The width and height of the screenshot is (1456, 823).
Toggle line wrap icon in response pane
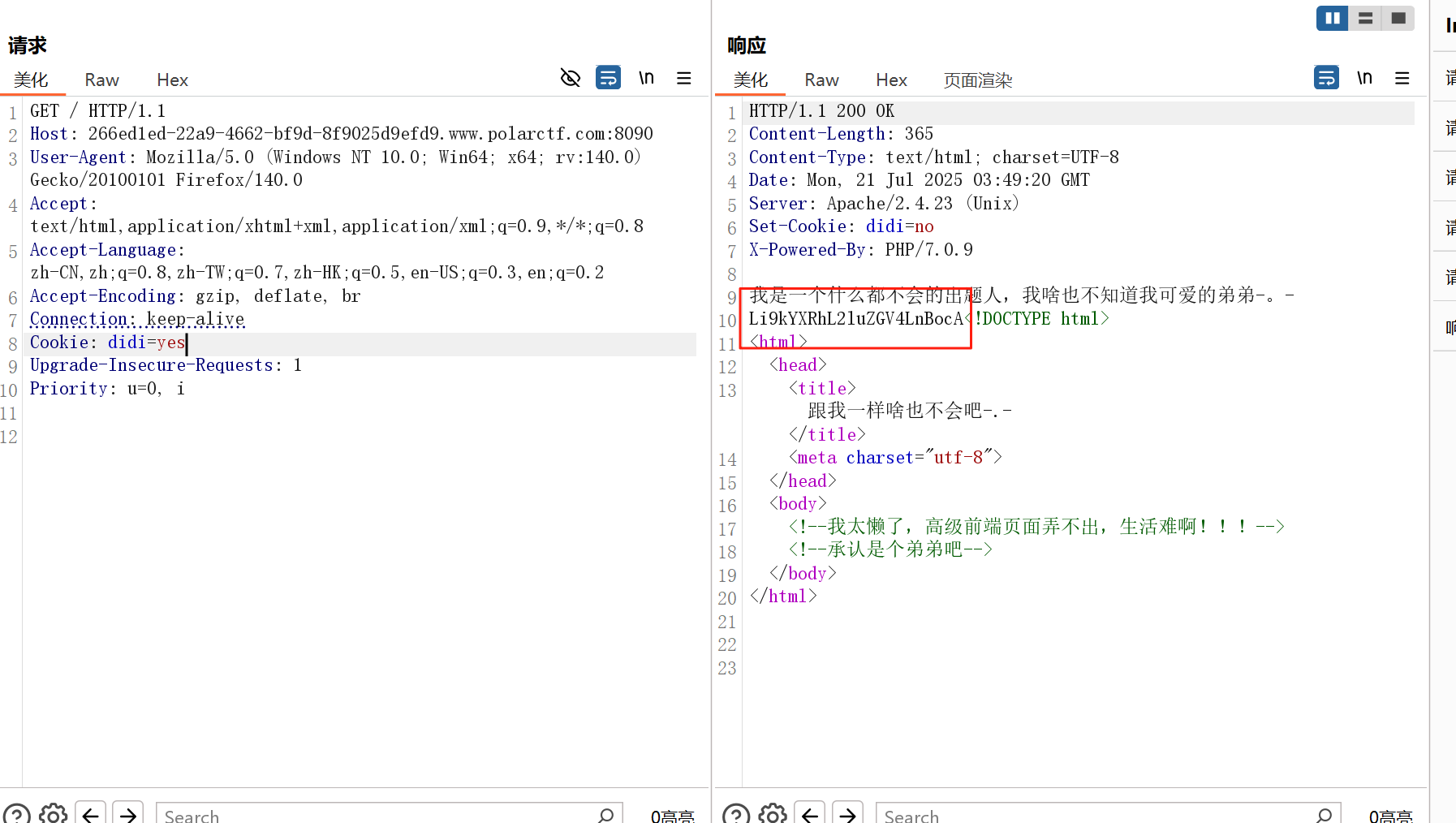pyautogui.click(x=1327, y=78)
